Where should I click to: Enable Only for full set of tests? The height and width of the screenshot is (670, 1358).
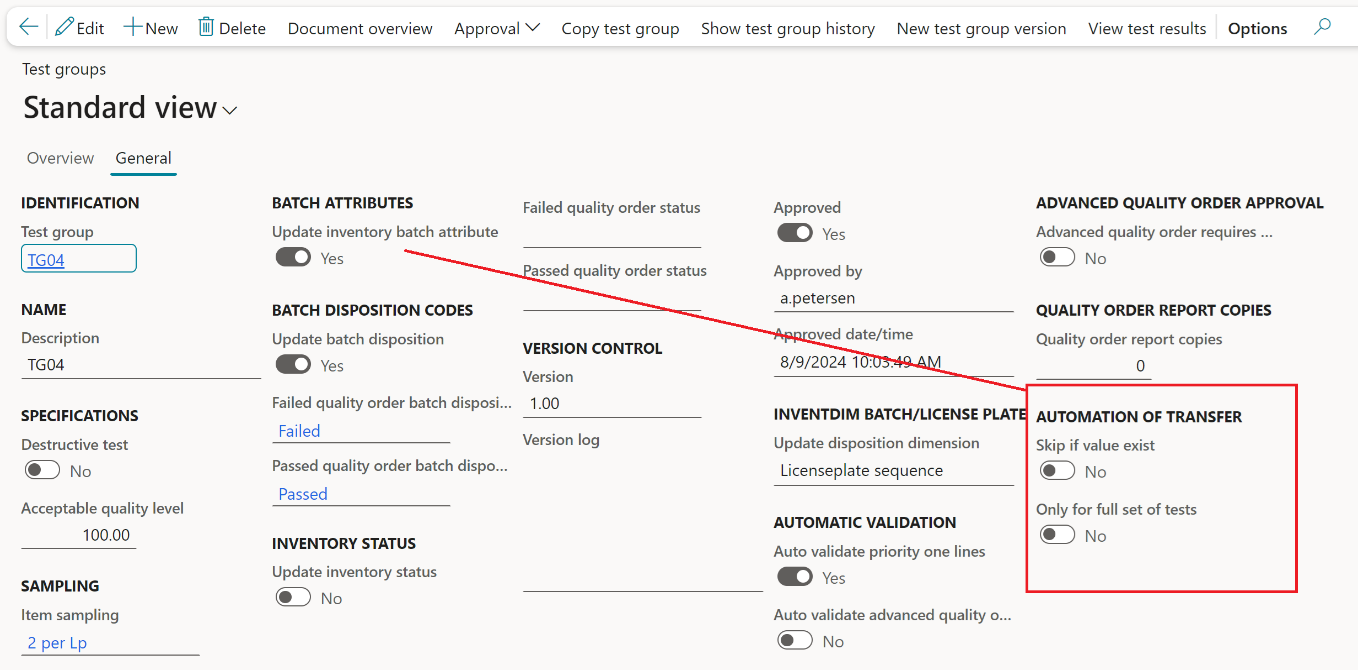pos(1057,535)
